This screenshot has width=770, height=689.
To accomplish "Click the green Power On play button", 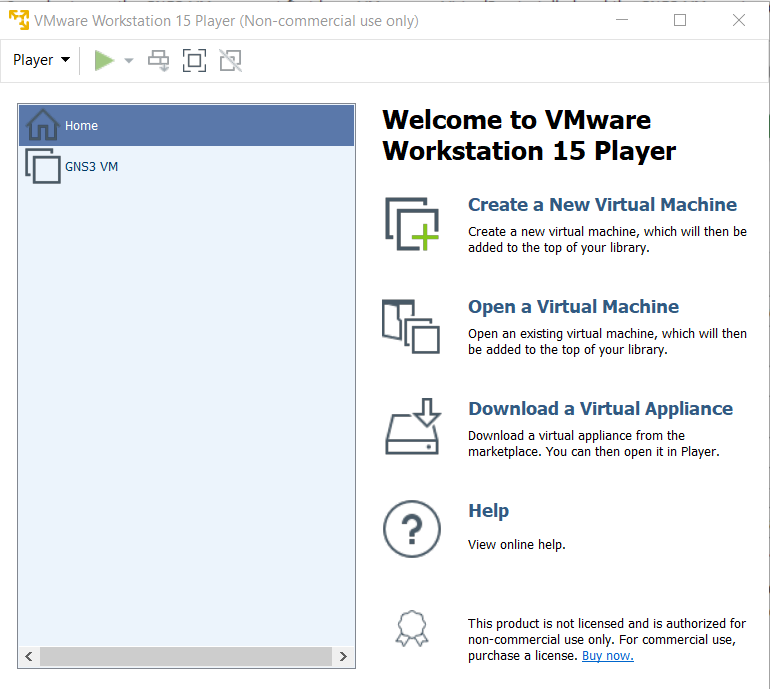I will pyautogui.click(x=104, y=61).
